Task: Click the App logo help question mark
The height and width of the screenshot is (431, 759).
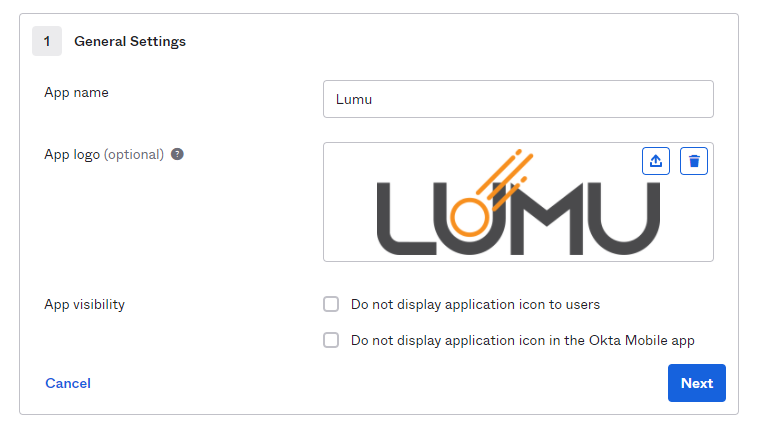Action: [177, 155]
